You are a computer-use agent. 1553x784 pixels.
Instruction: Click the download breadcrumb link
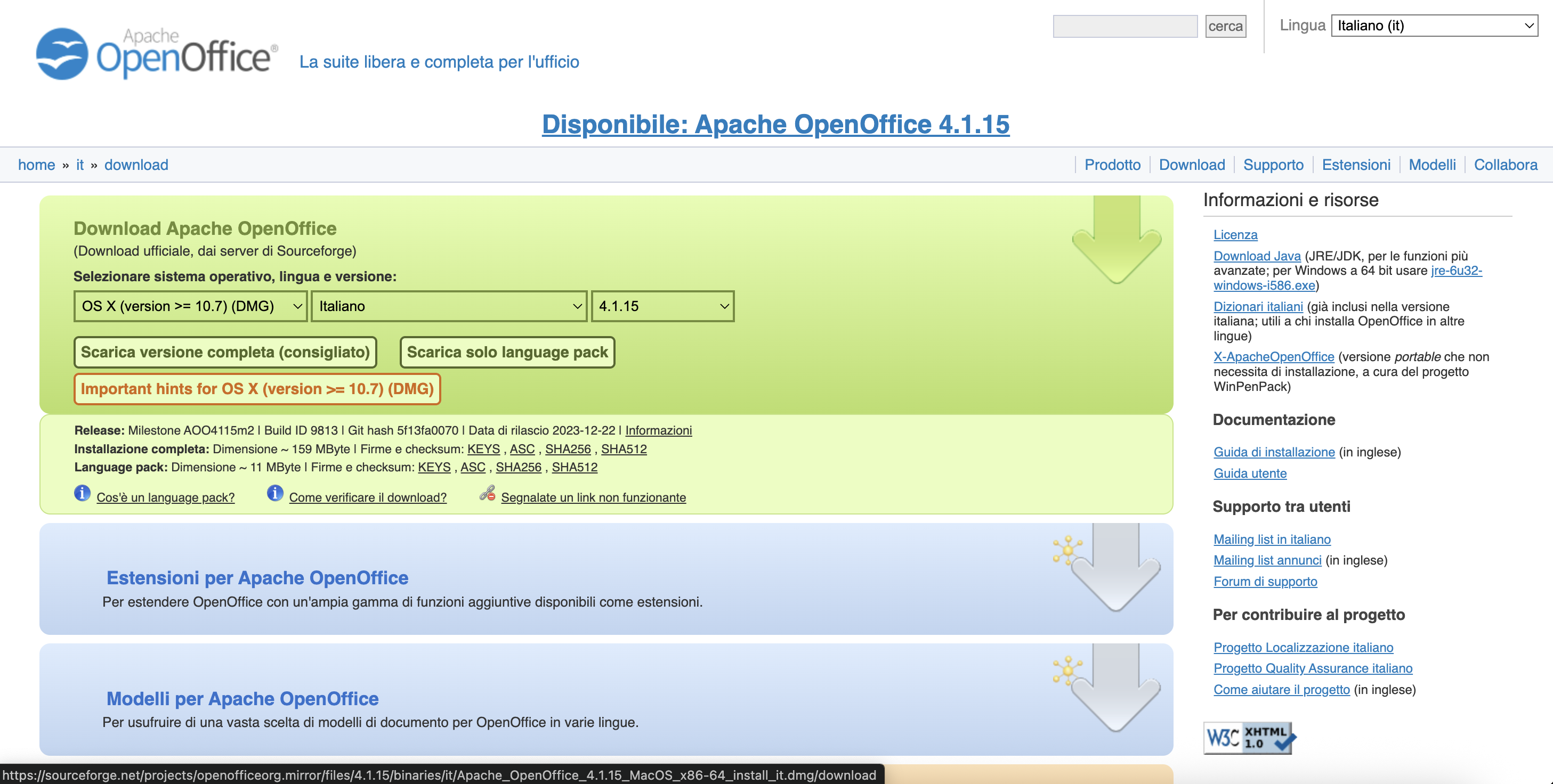click(x=136, y=165)
